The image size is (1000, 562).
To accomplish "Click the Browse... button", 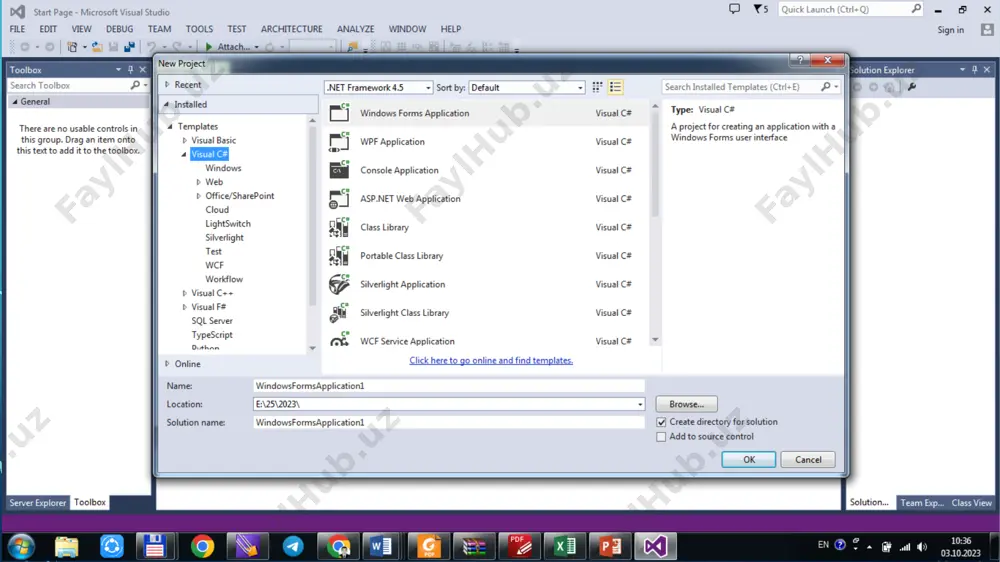I will pyautogui.click(x=686, y=404).
